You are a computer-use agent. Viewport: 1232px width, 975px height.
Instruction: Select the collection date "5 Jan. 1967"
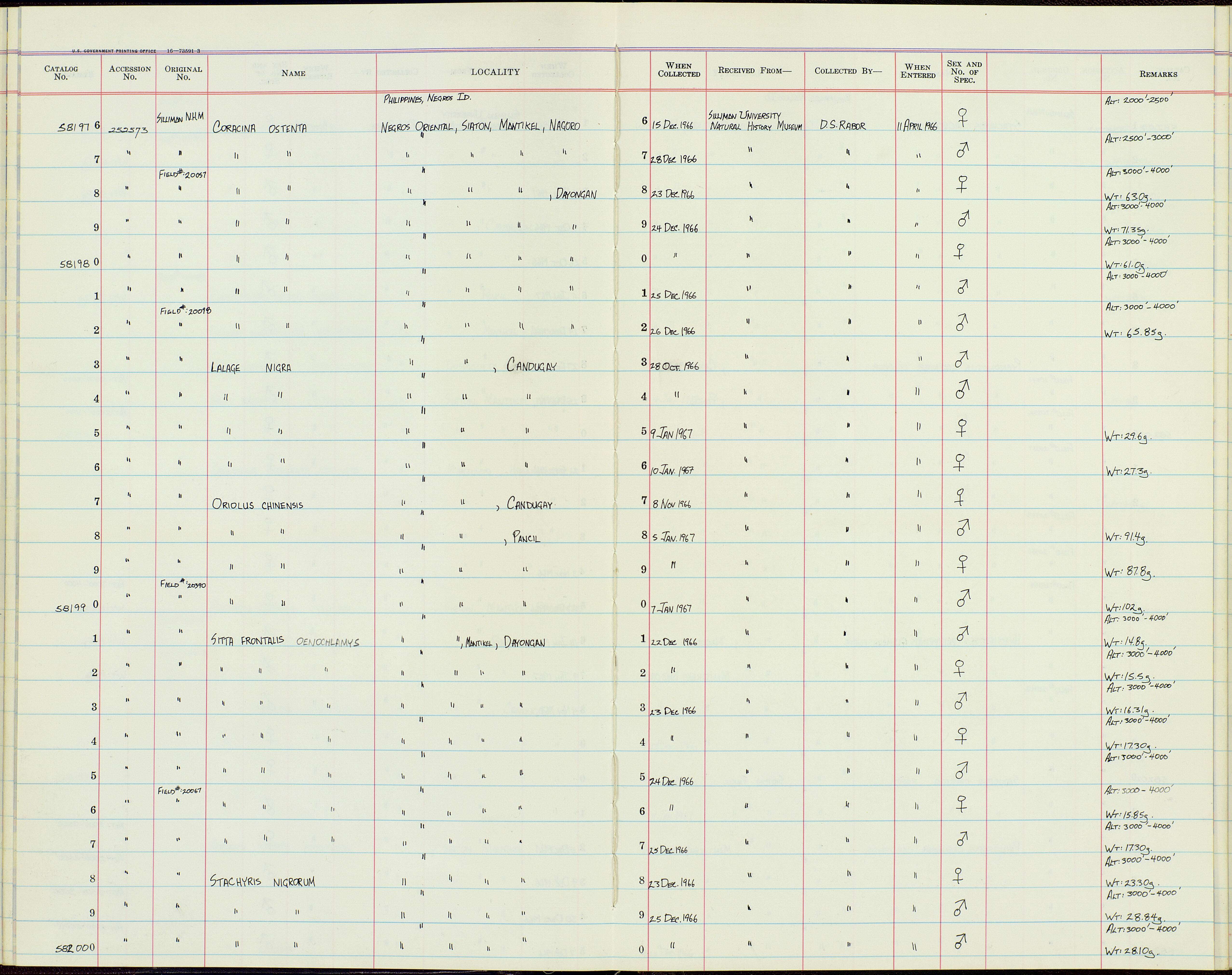pos(673,538)
